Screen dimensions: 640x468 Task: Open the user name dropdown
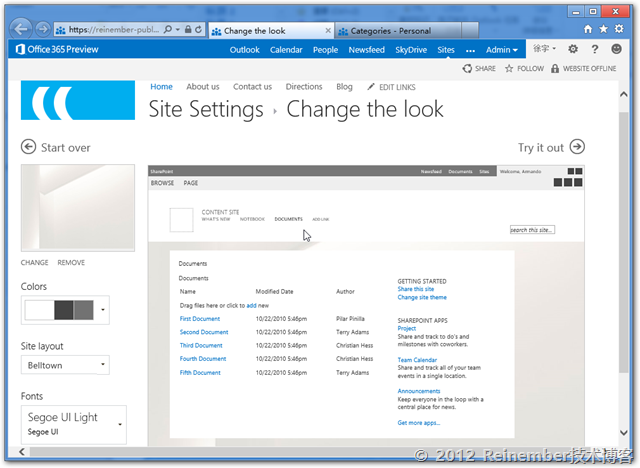(x=544, y=49)
